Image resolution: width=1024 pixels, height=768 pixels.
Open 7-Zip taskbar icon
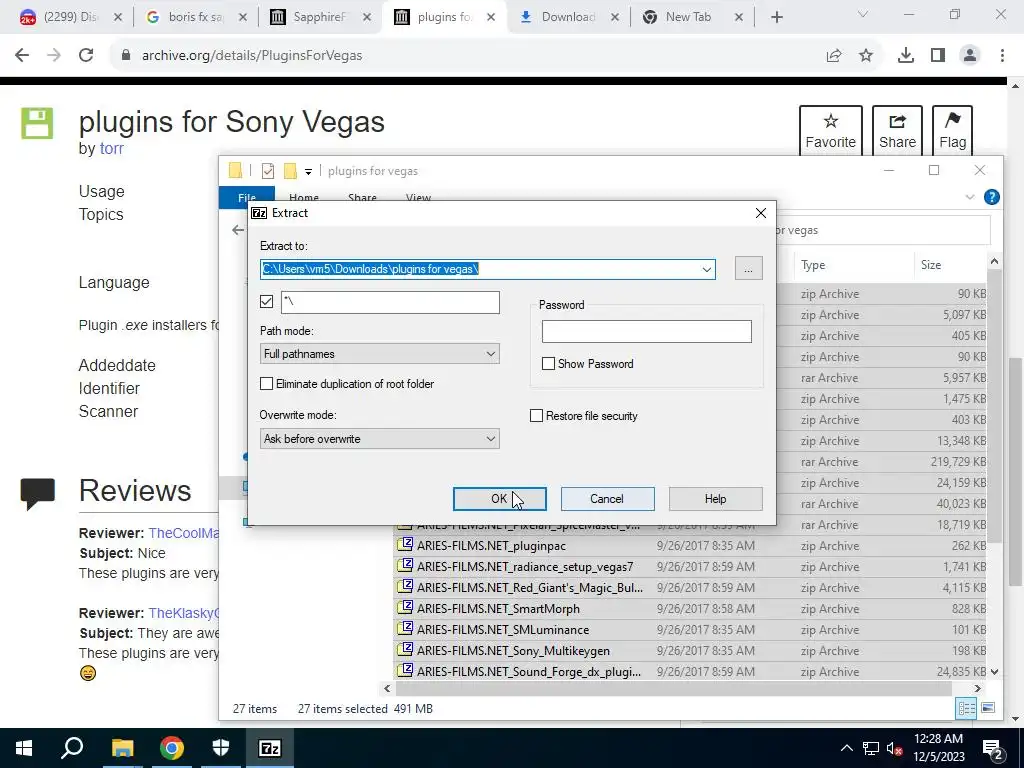pos(270,748)
